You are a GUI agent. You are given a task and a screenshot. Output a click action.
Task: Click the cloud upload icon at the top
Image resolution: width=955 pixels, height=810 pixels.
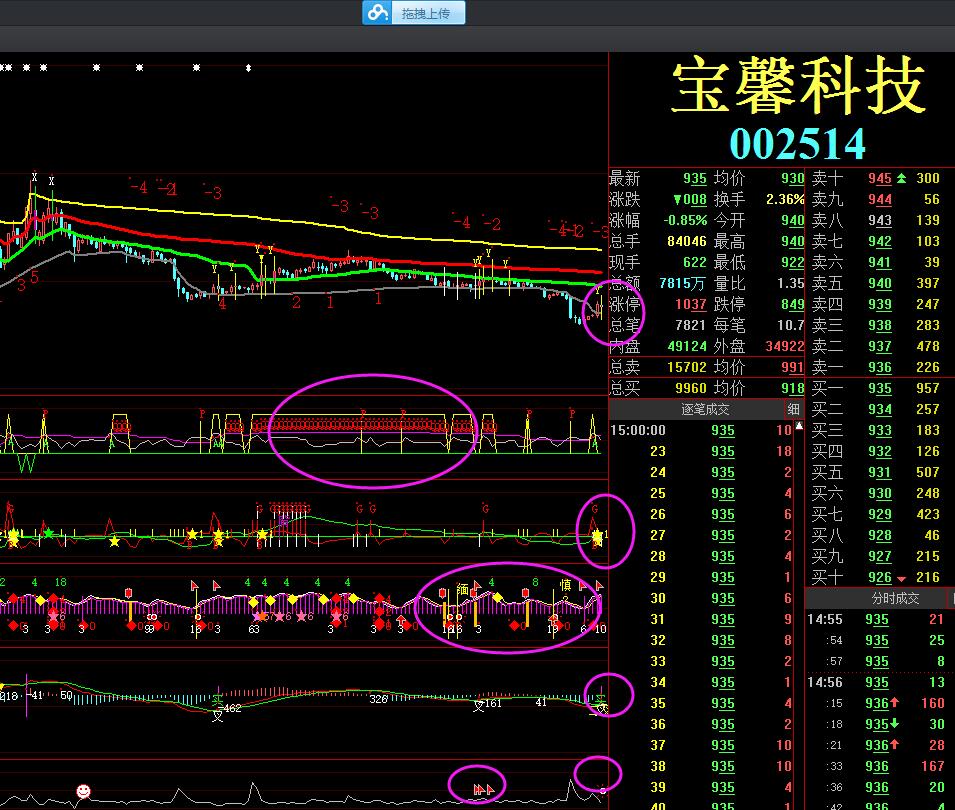pyautogui.click(x=378, y=13)
